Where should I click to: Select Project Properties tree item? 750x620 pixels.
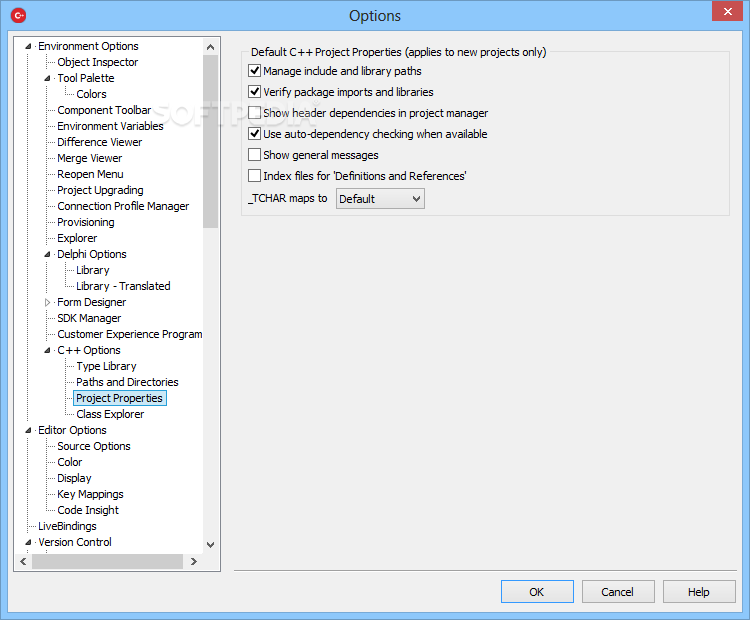(x=120, y=398)
